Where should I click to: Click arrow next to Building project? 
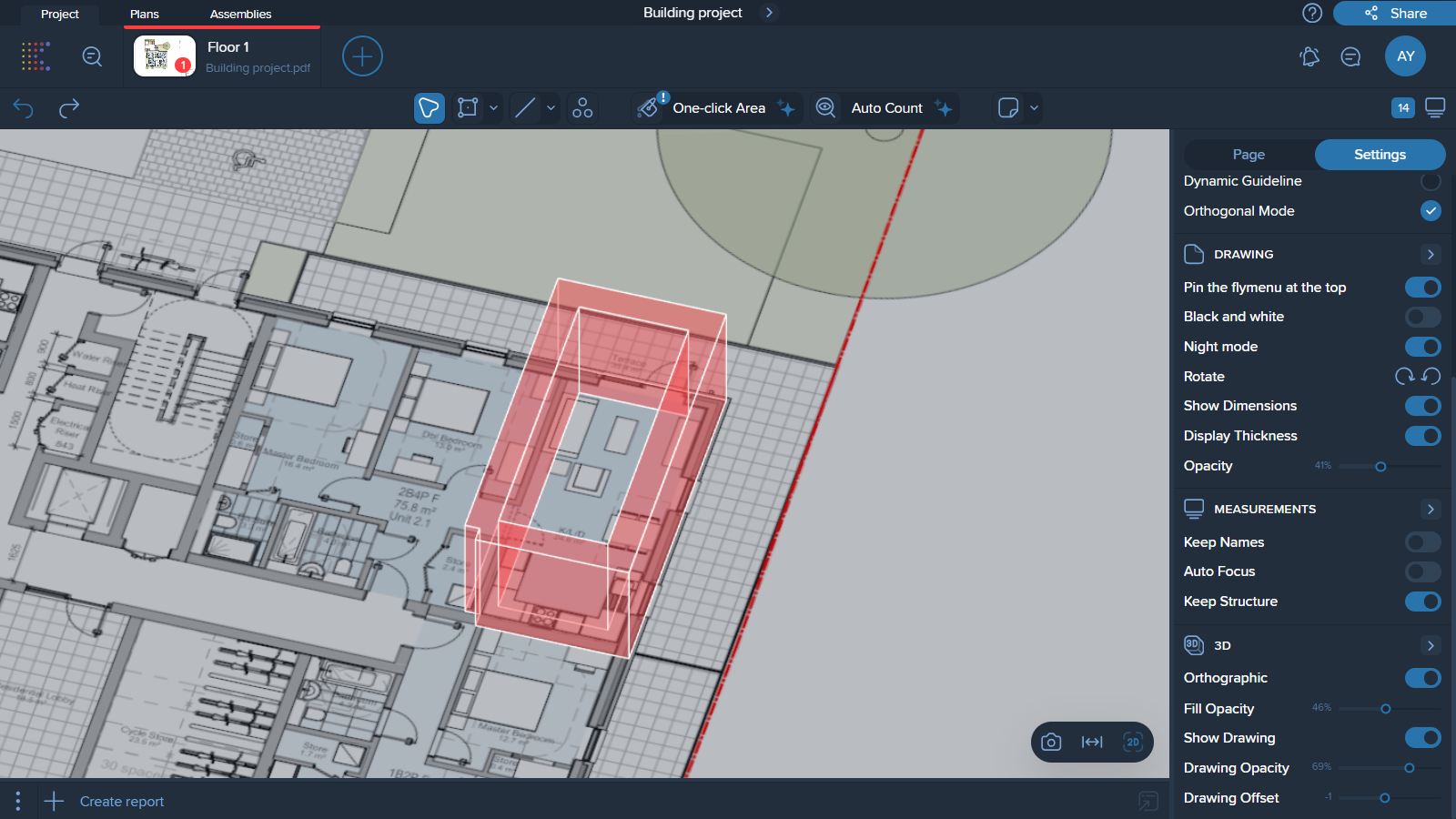coord(769,13)
